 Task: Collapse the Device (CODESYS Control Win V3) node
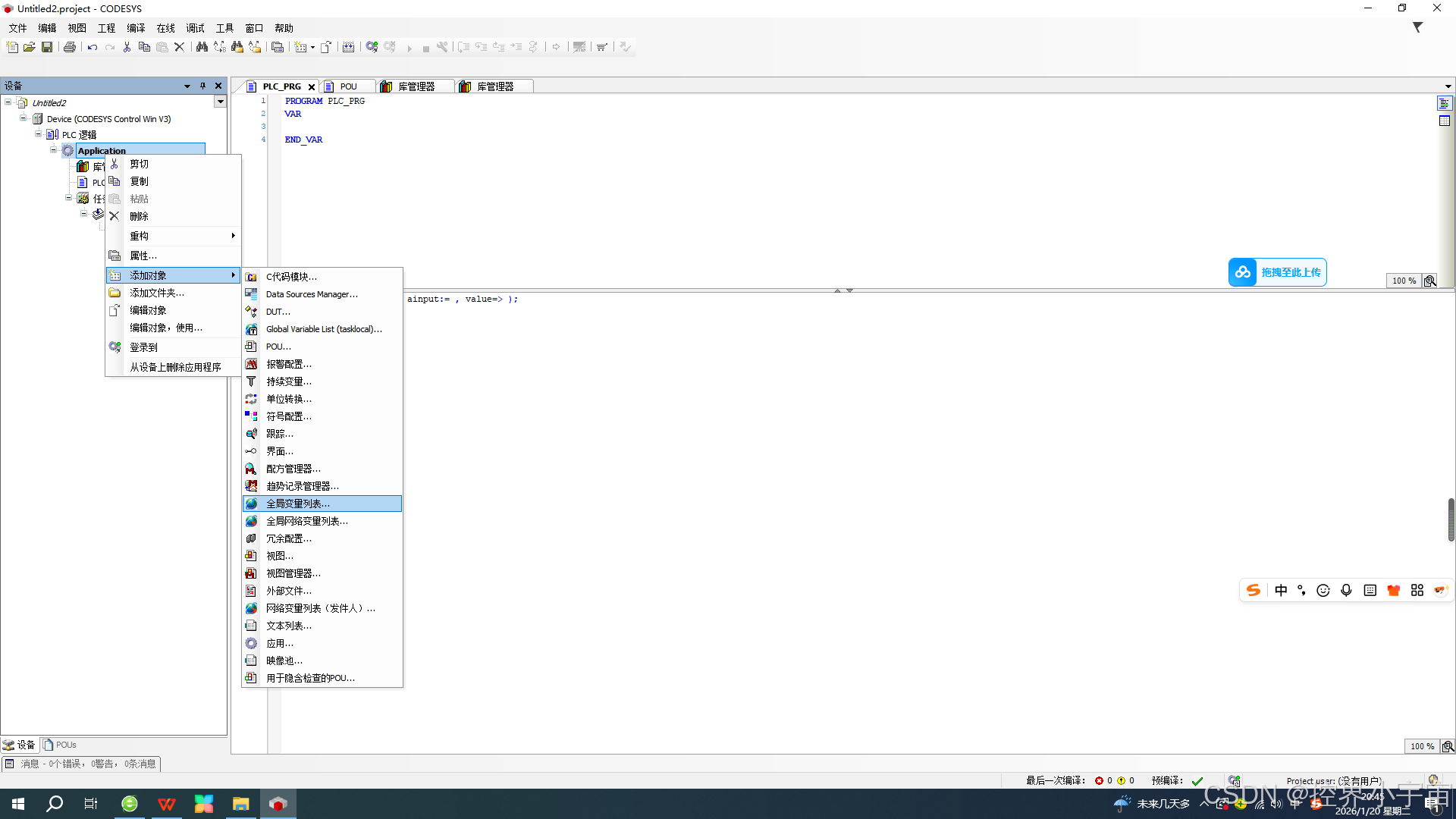[x=24, y=118]
